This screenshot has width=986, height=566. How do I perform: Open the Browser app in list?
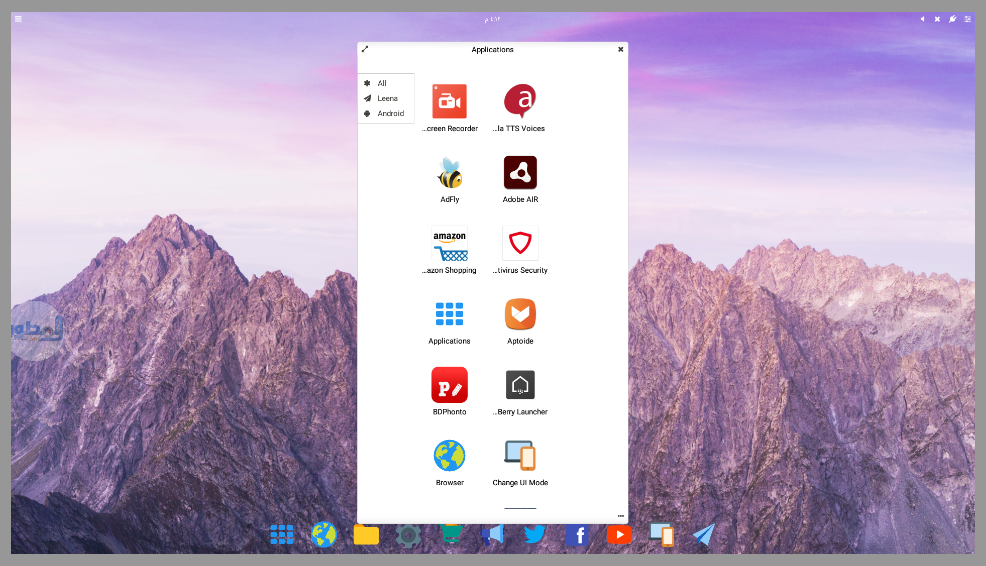[x=450, y=456]
